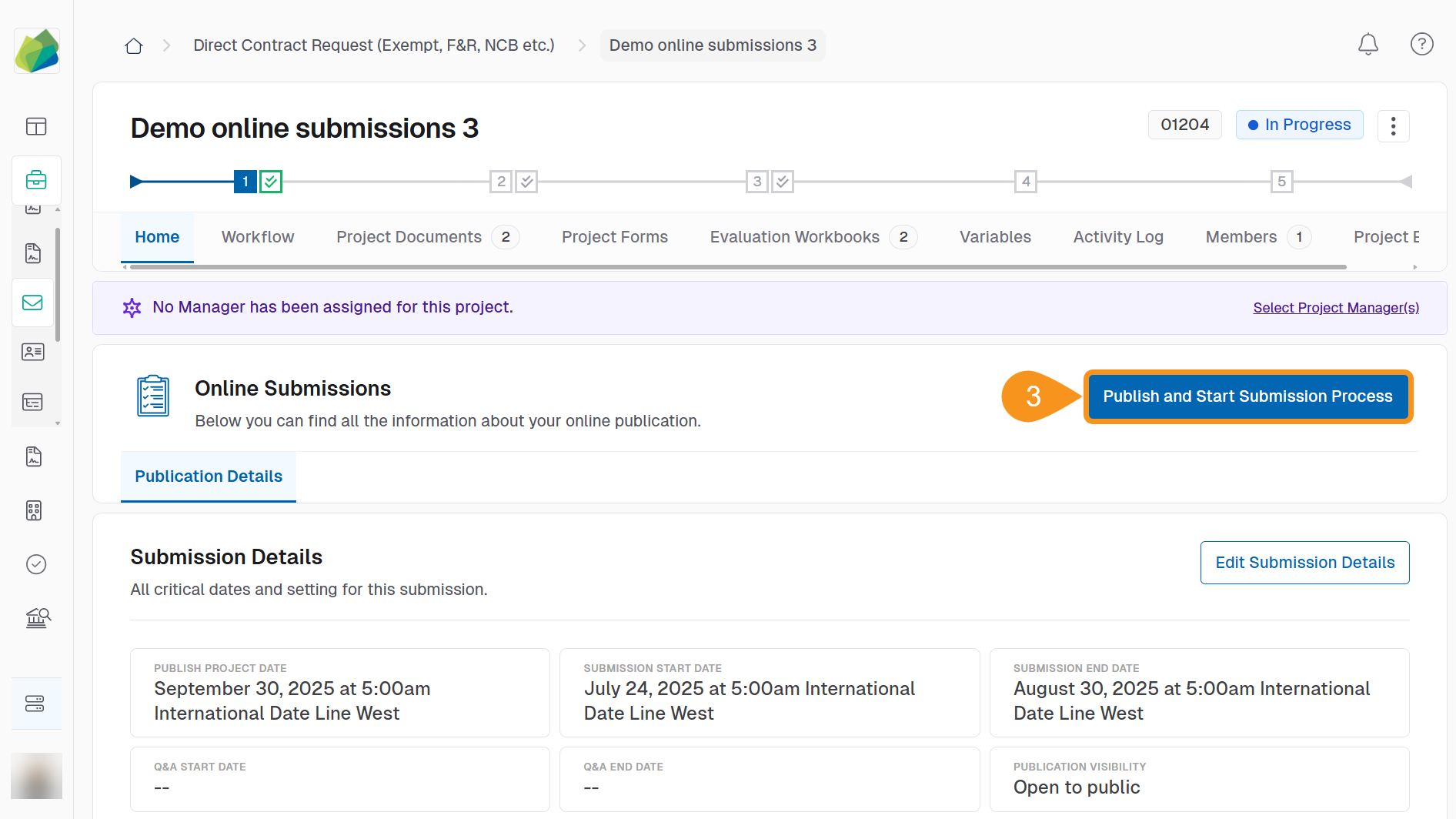Switch to the Workflow tab
The width and height of the screenshot is (1456, 819).
coord(257,237)
